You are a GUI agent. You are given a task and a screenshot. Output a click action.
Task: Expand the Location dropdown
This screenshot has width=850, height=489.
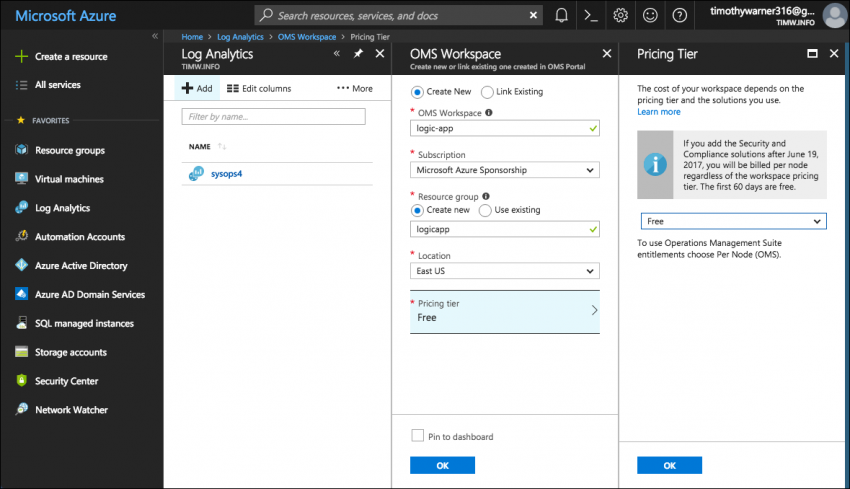pyautogui.click(x=505, y=271)
